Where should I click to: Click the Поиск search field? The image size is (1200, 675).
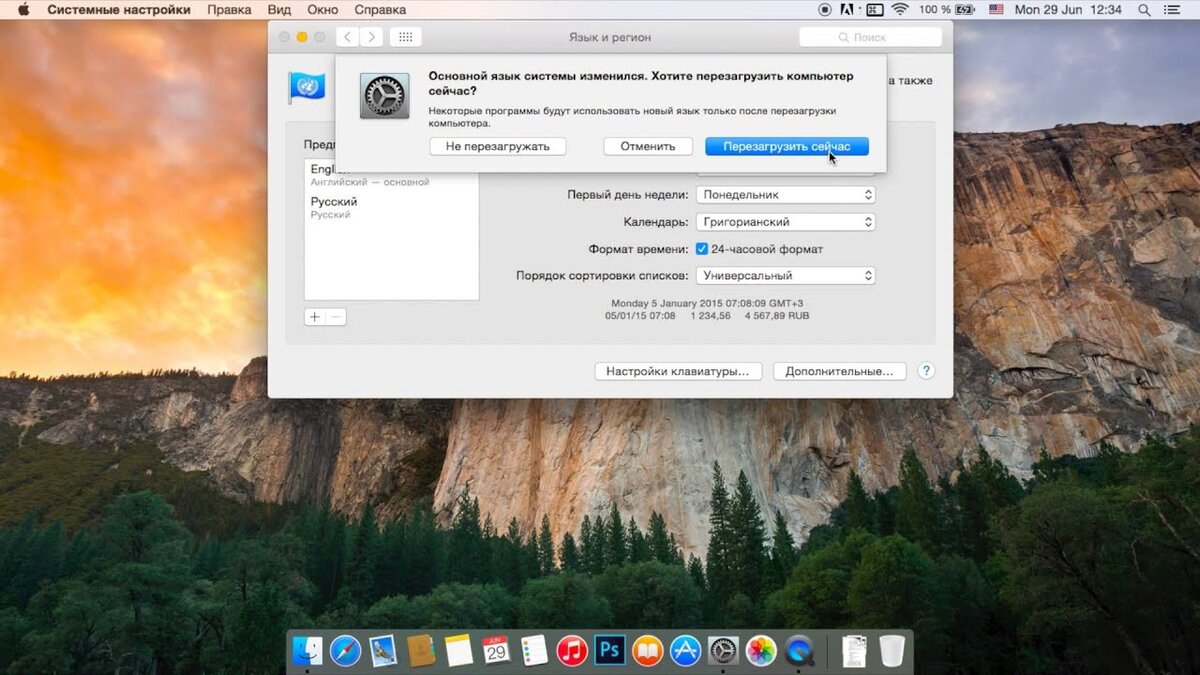[870, 37]
